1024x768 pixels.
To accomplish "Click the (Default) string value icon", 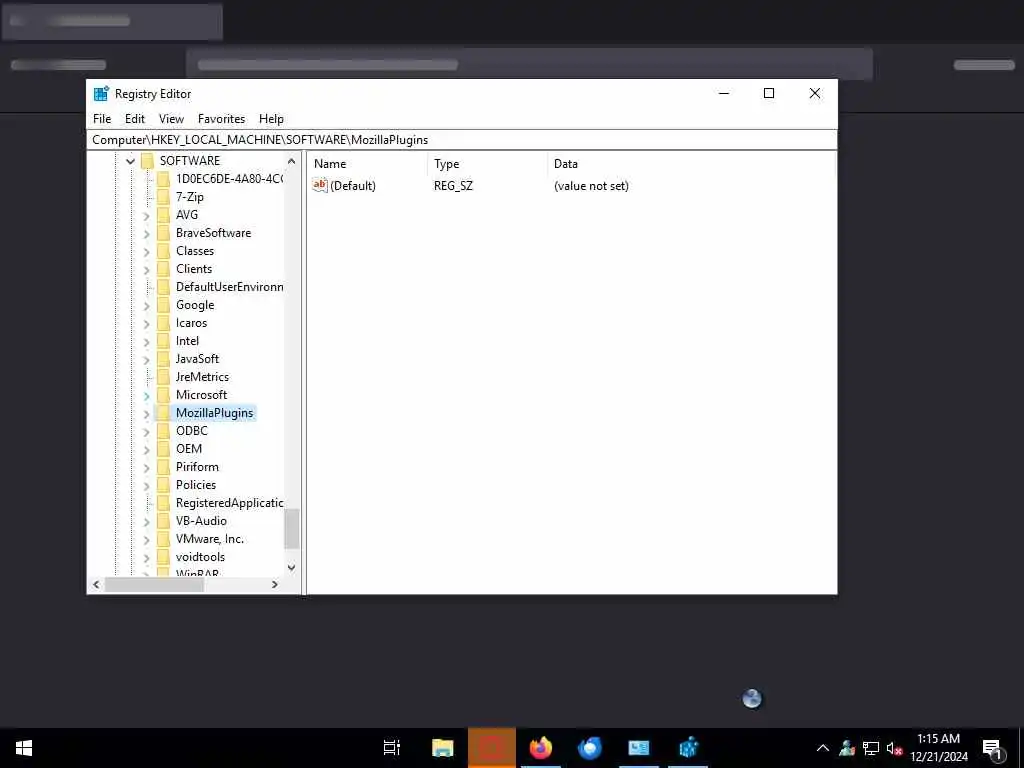I will pyautogui.click(x=320, y=185).
